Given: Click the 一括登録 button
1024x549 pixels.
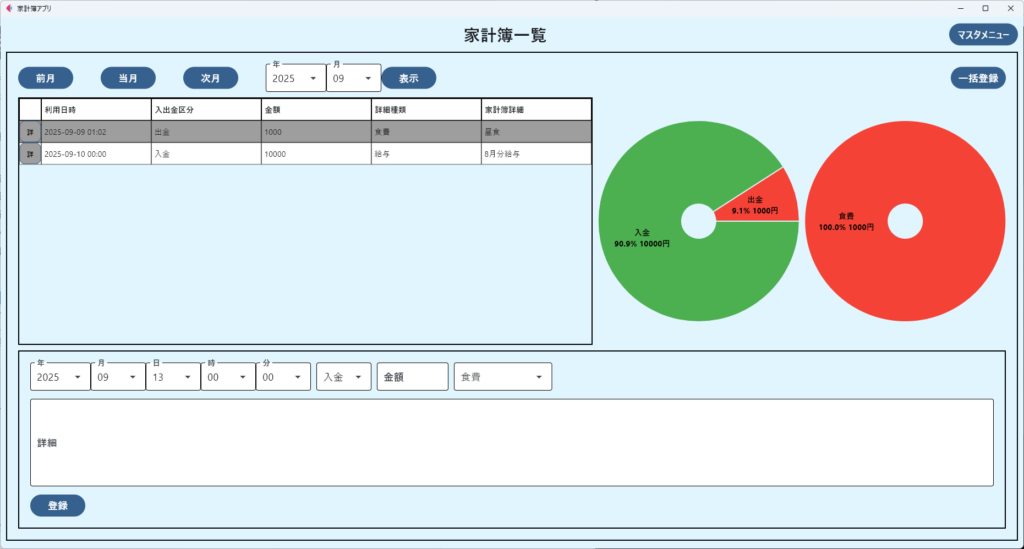Looking at the screenshot, I should (x=977, y=78).
